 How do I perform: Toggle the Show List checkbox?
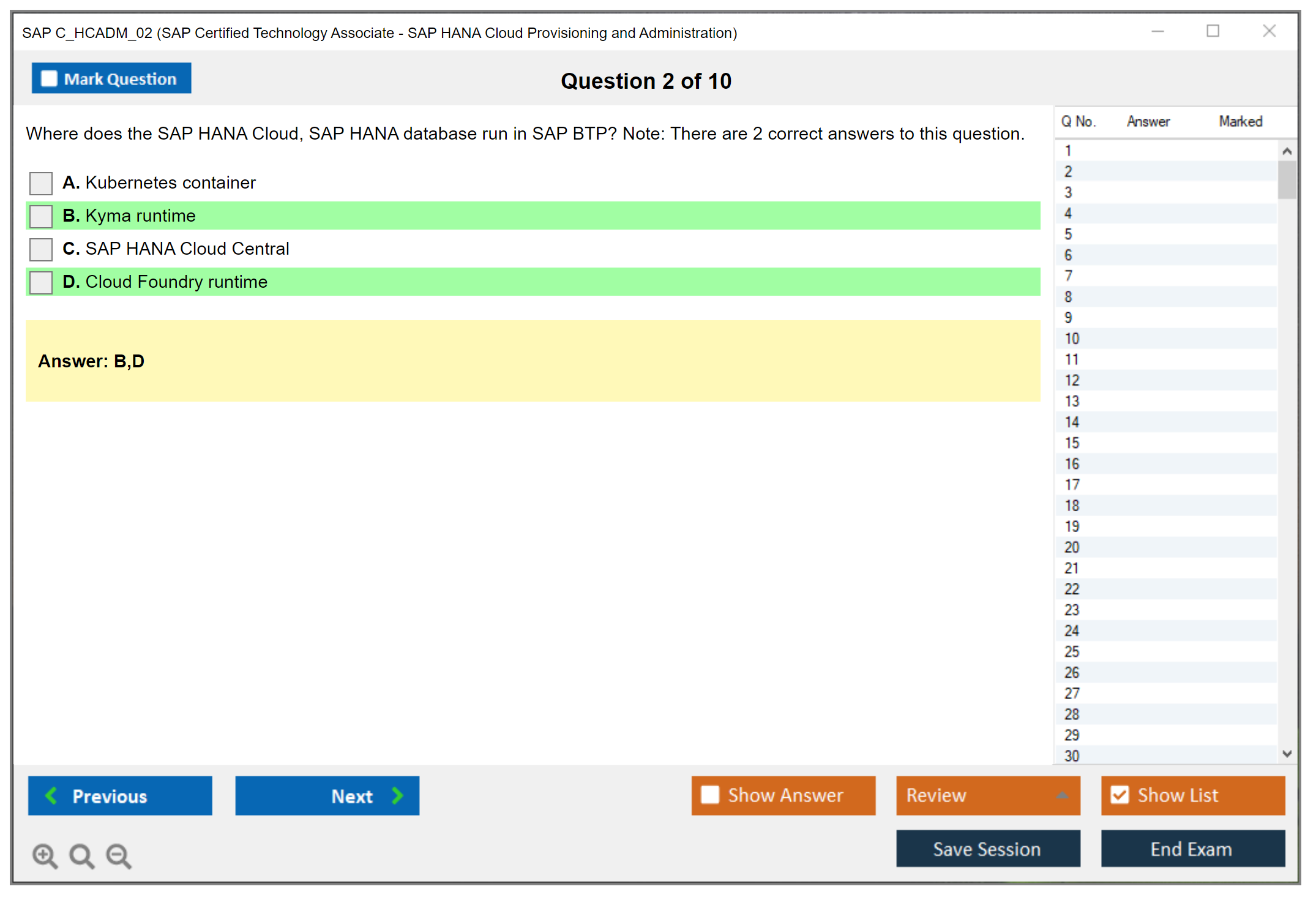(1120, 795)
